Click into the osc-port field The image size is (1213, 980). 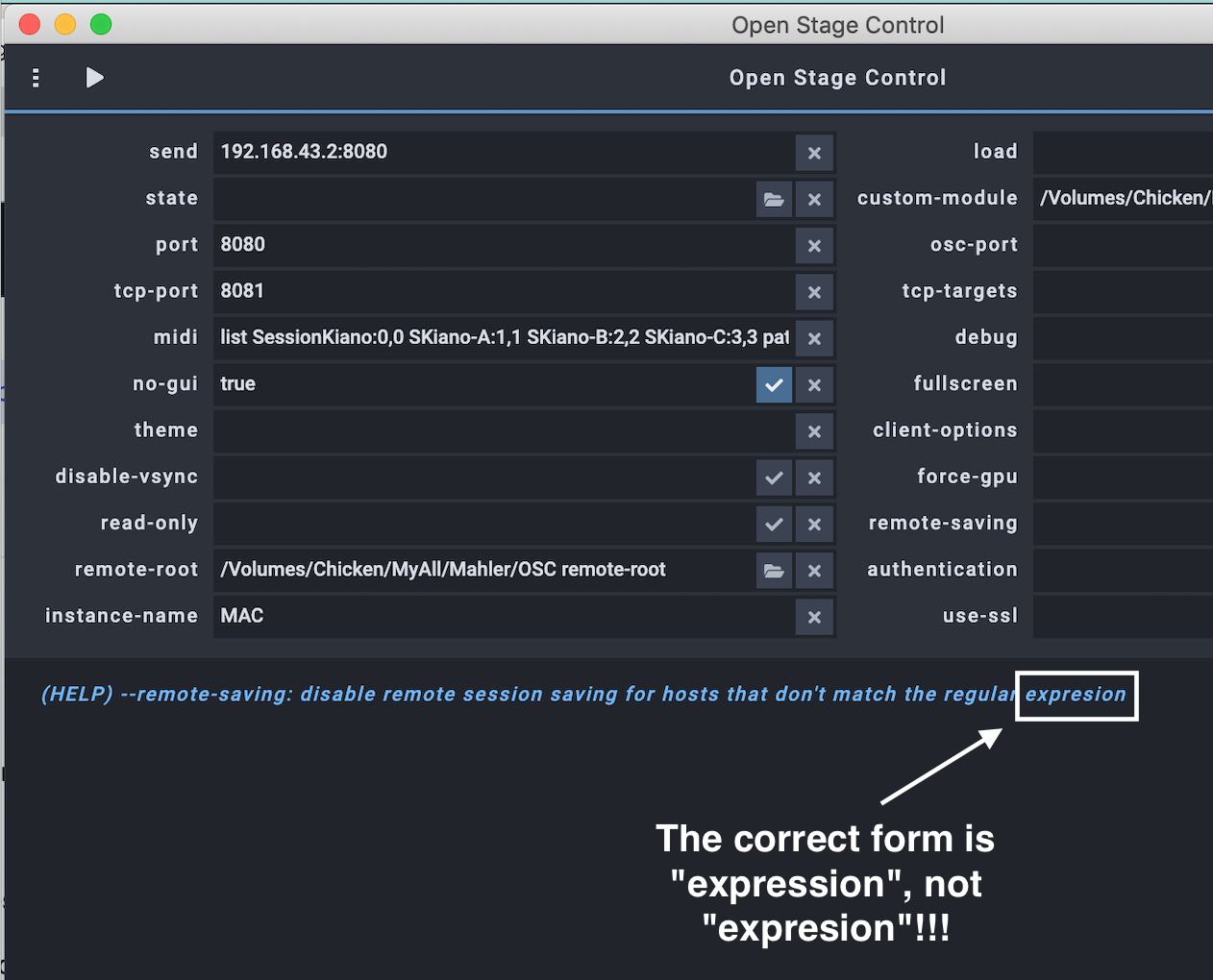1123,244
